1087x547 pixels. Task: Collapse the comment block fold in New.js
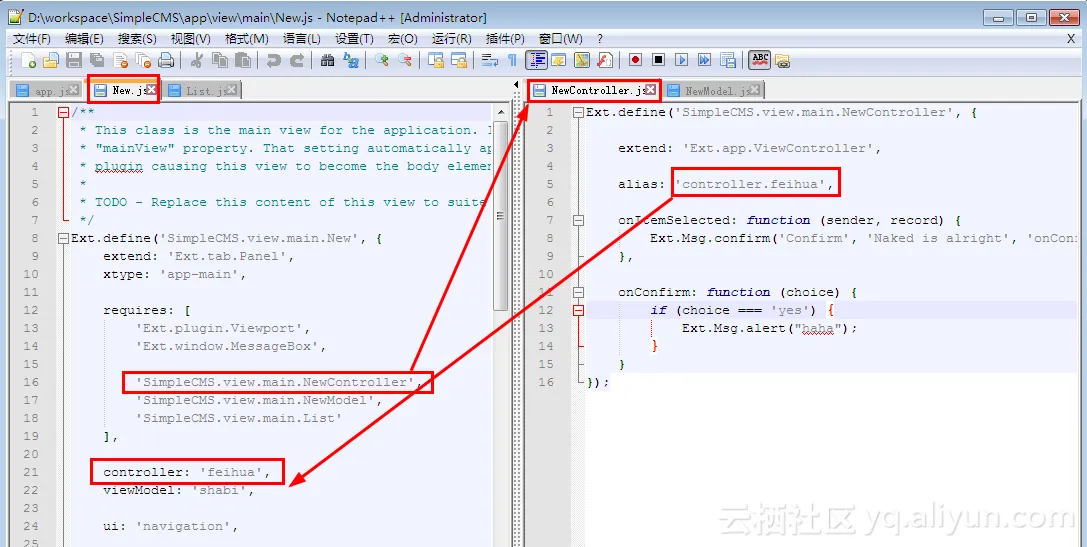tap(64, 112)
